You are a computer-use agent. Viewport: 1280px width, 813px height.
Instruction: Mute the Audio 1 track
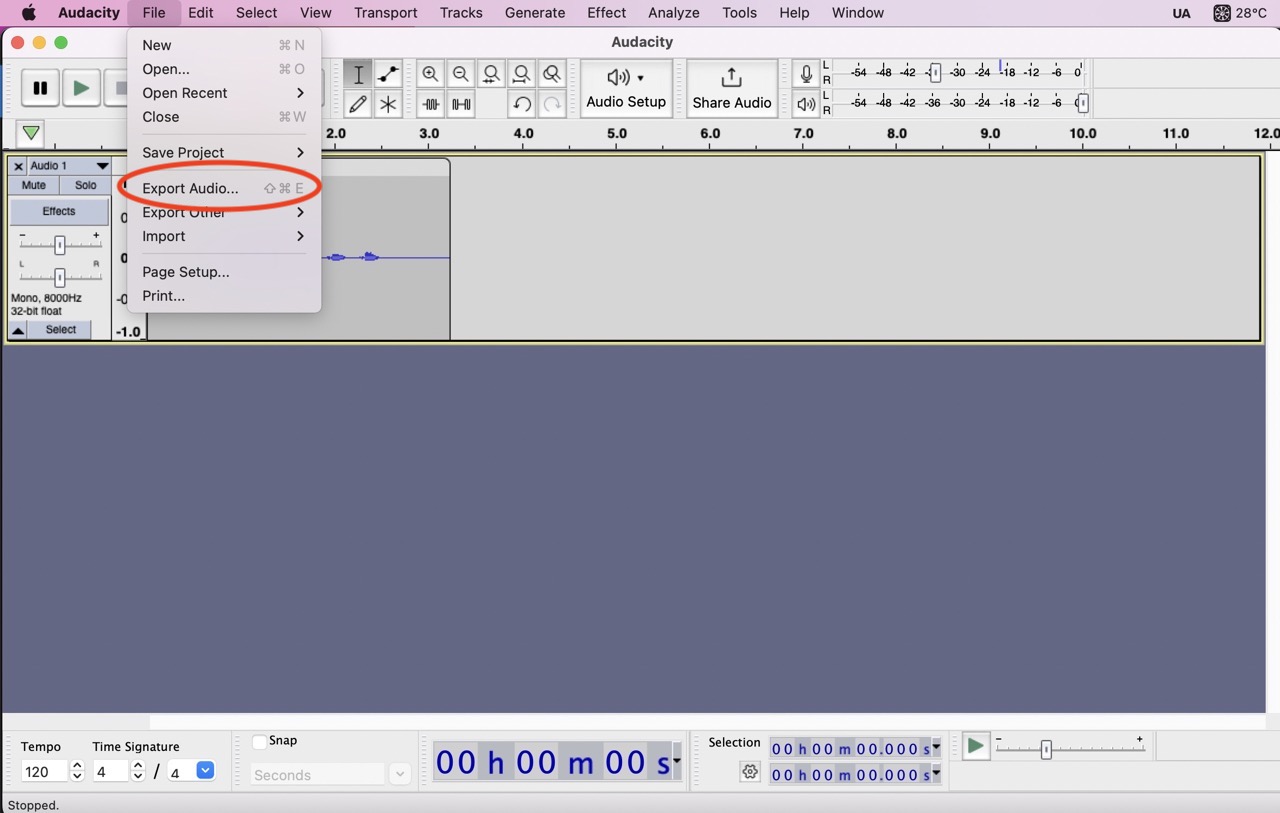[x=34, y=185]
